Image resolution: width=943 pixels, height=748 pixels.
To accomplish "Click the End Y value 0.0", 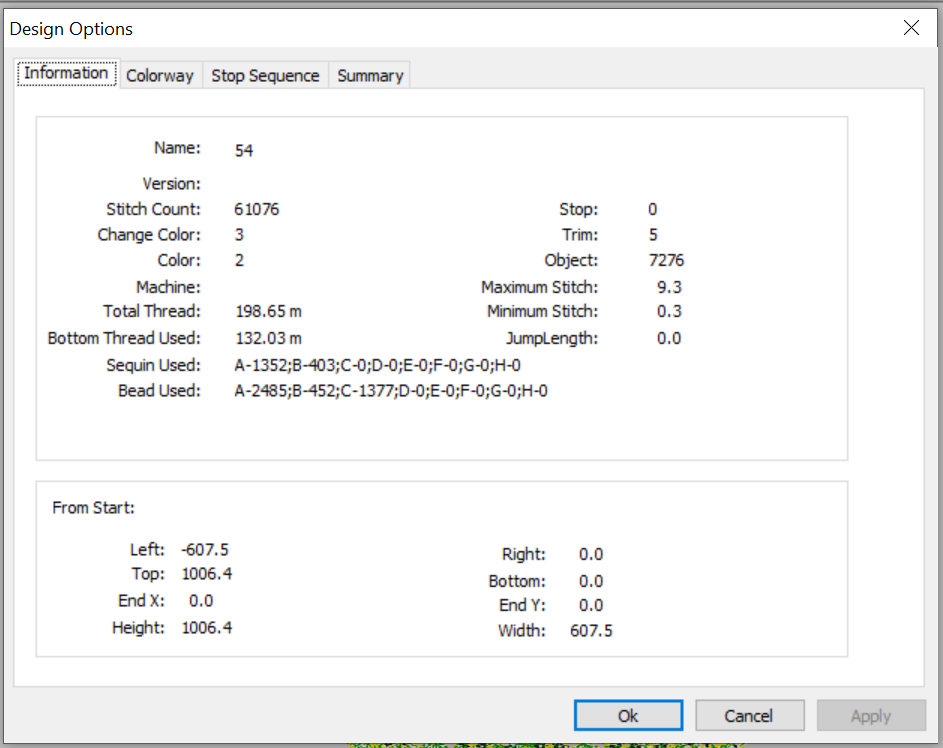I will pyautogui.click(x=591, y=605).
